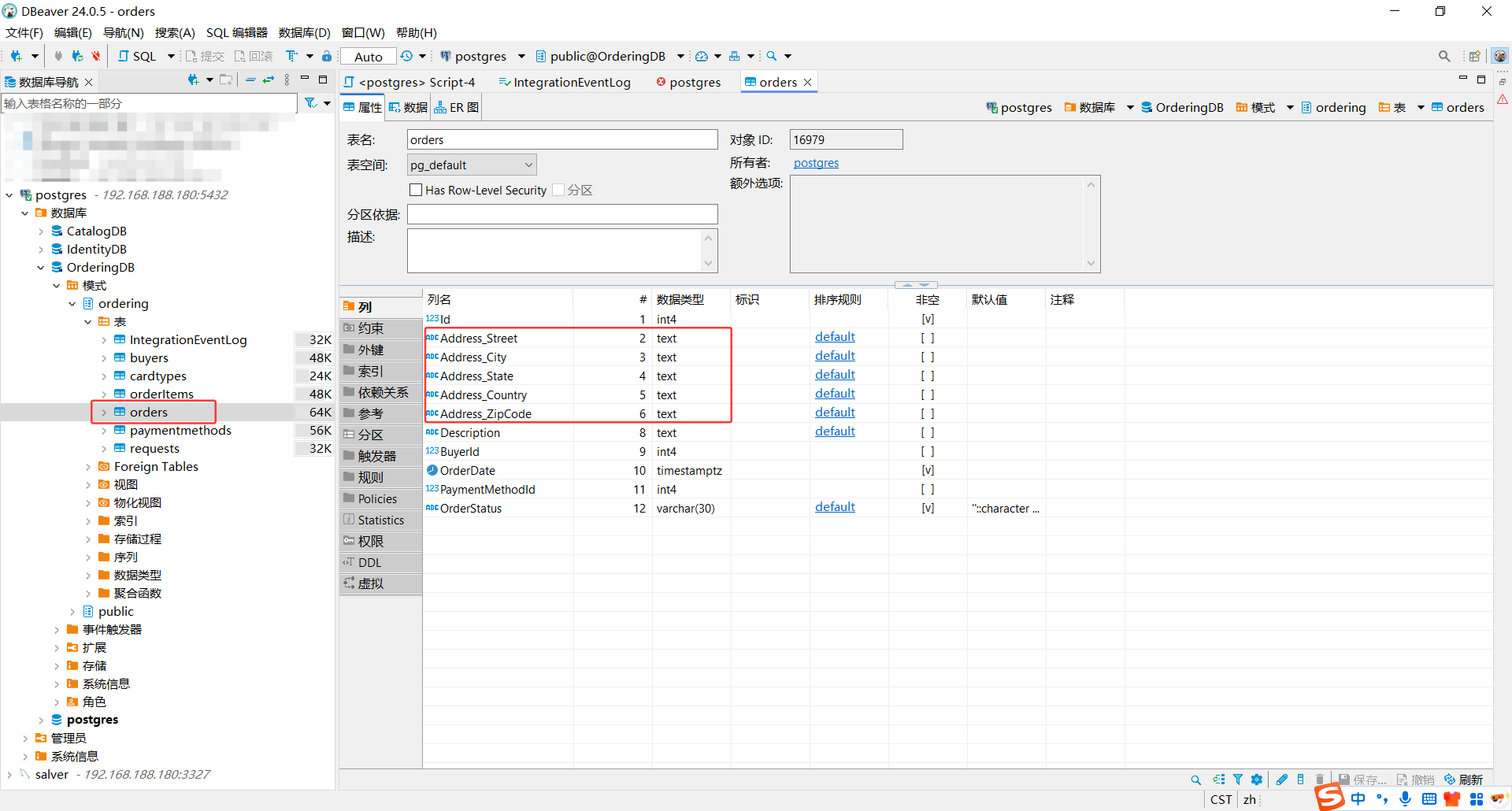Click the Sogou skin shirt icon
Viewport: 1512px width, 811px height.
point(1452,799)
